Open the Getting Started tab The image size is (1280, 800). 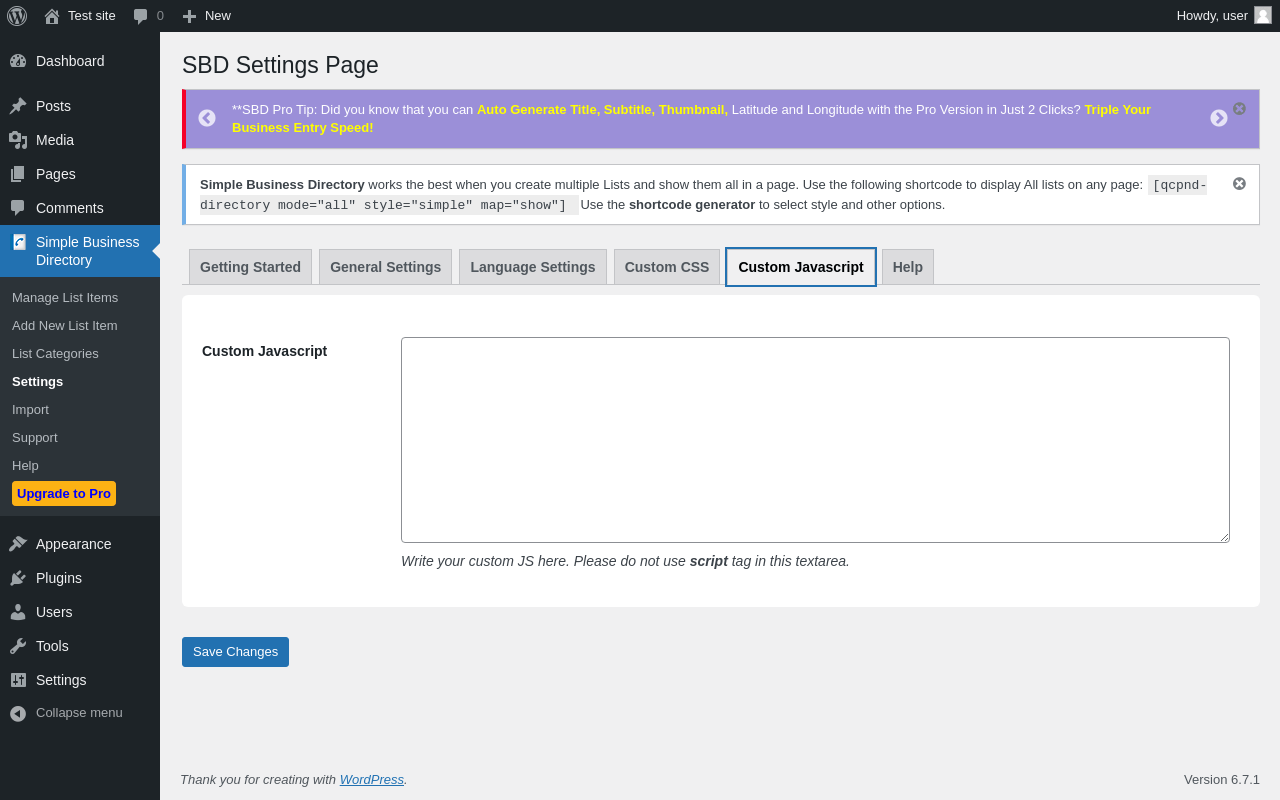point(250,267)
